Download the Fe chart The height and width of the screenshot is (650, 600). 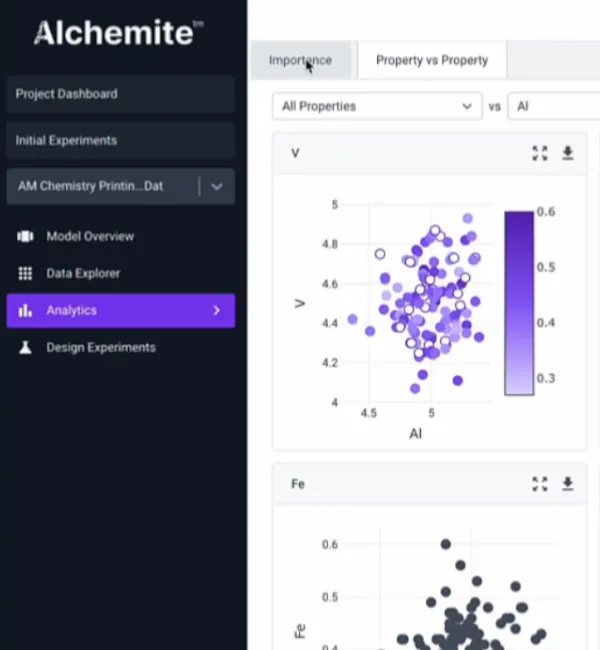point(568,484)
